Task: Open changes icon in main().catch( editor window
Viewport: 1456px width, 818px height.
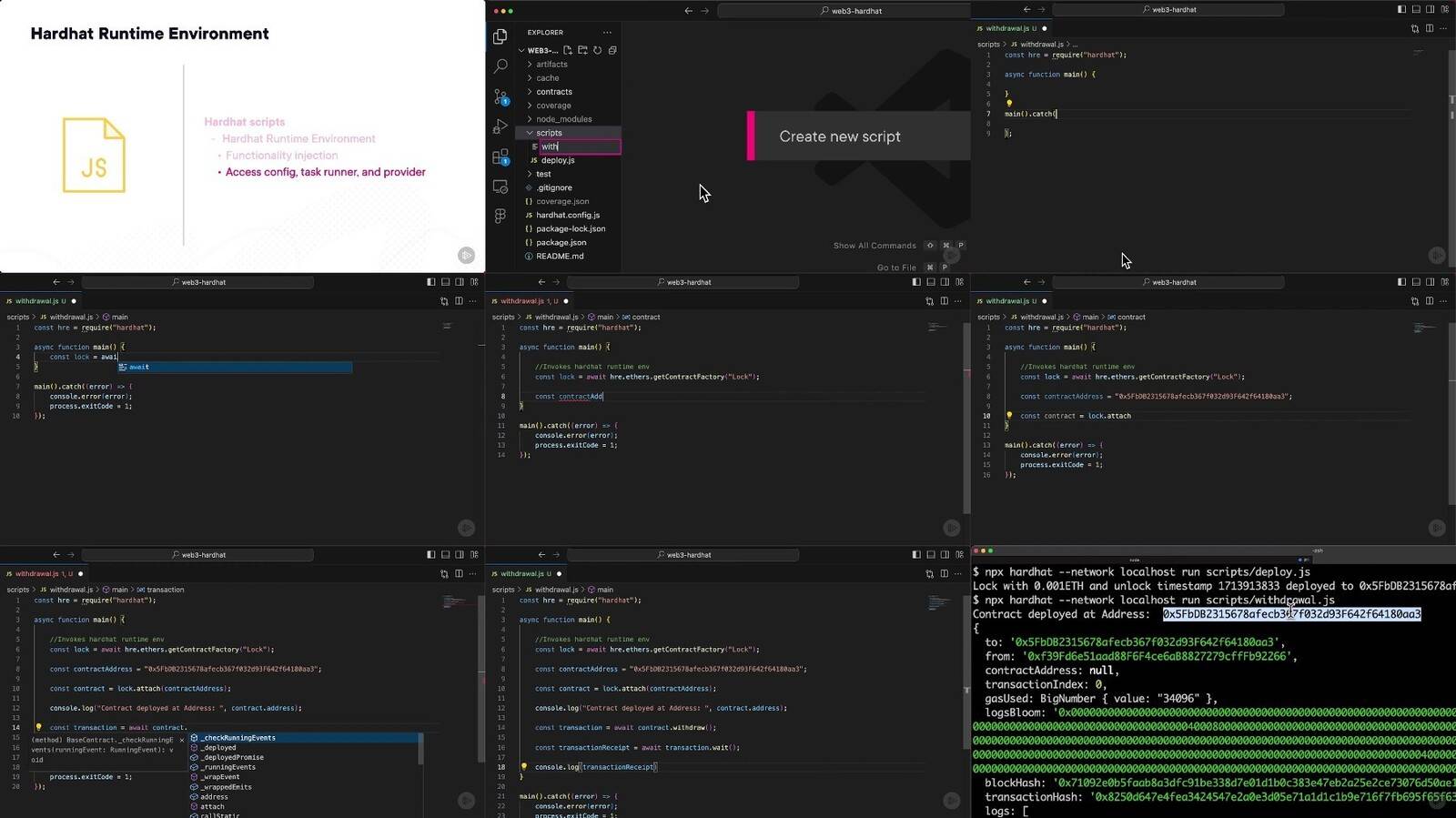Action: click(1414, 28)
